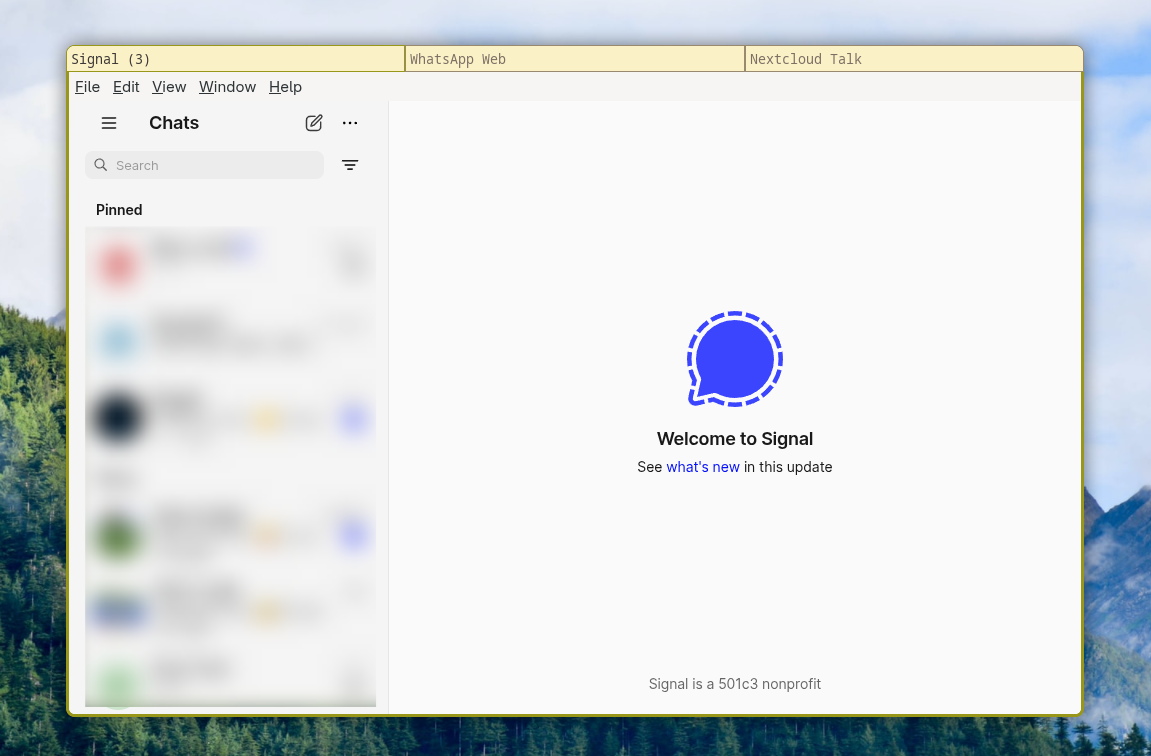Click the filter chats icon
1151x756 pixels.
click(350, 165)
